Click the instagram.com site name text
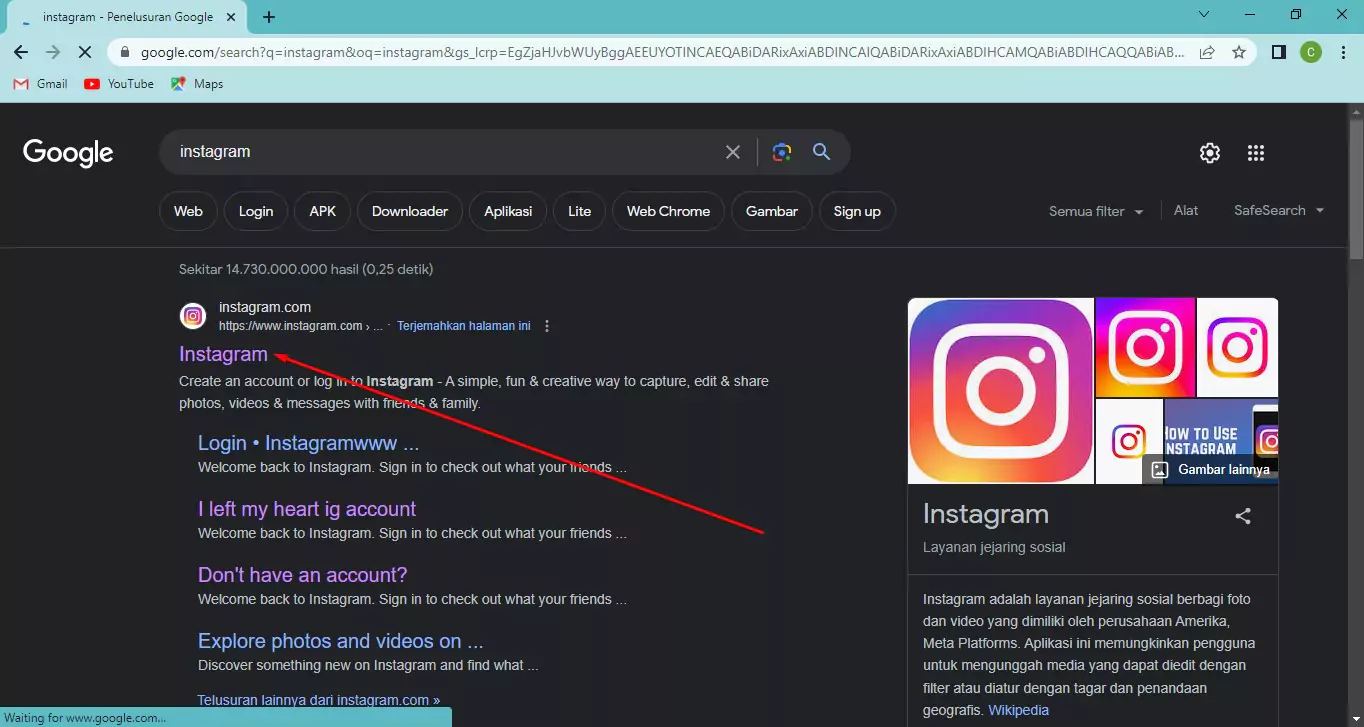 (x=265, y=307)
